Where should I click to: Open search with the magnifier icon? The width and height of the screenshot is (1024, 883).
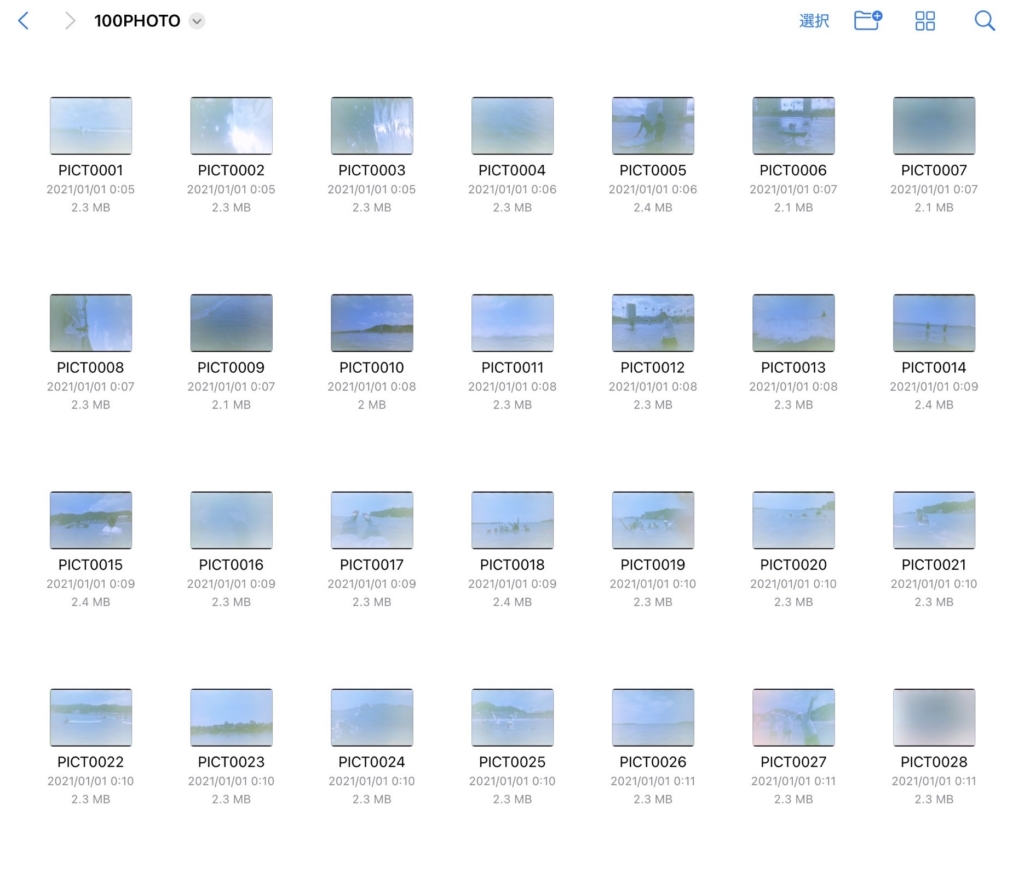pyautogui.click(x=984, y=21)
